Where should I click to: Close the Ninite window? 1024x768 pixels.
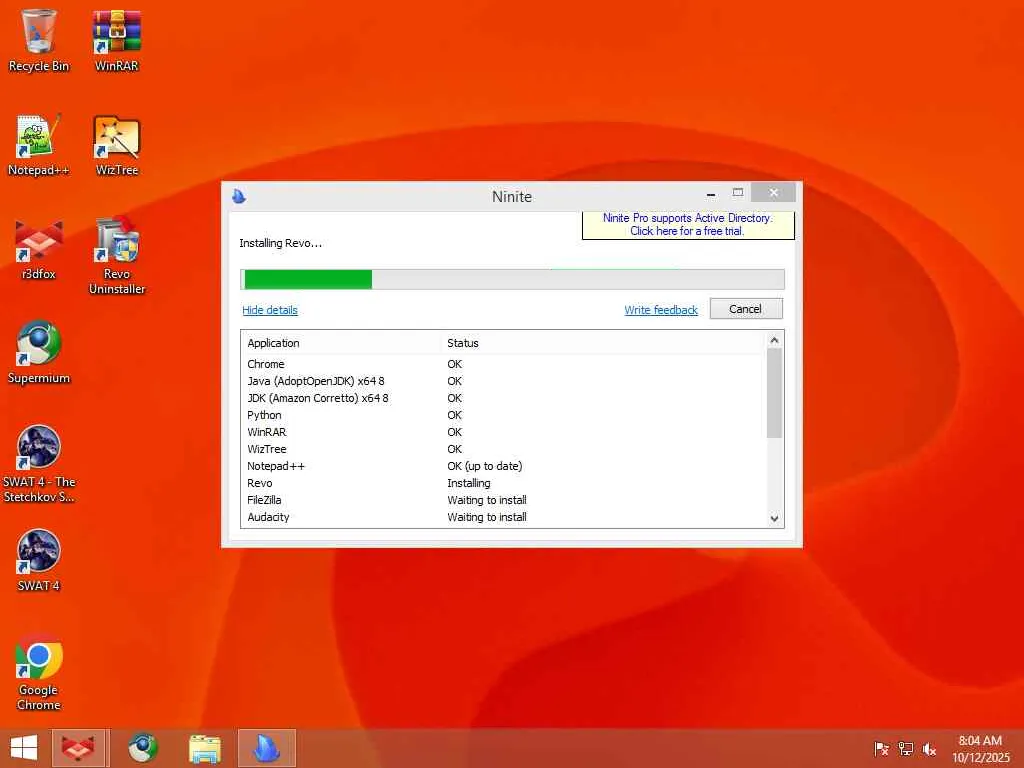773,193
